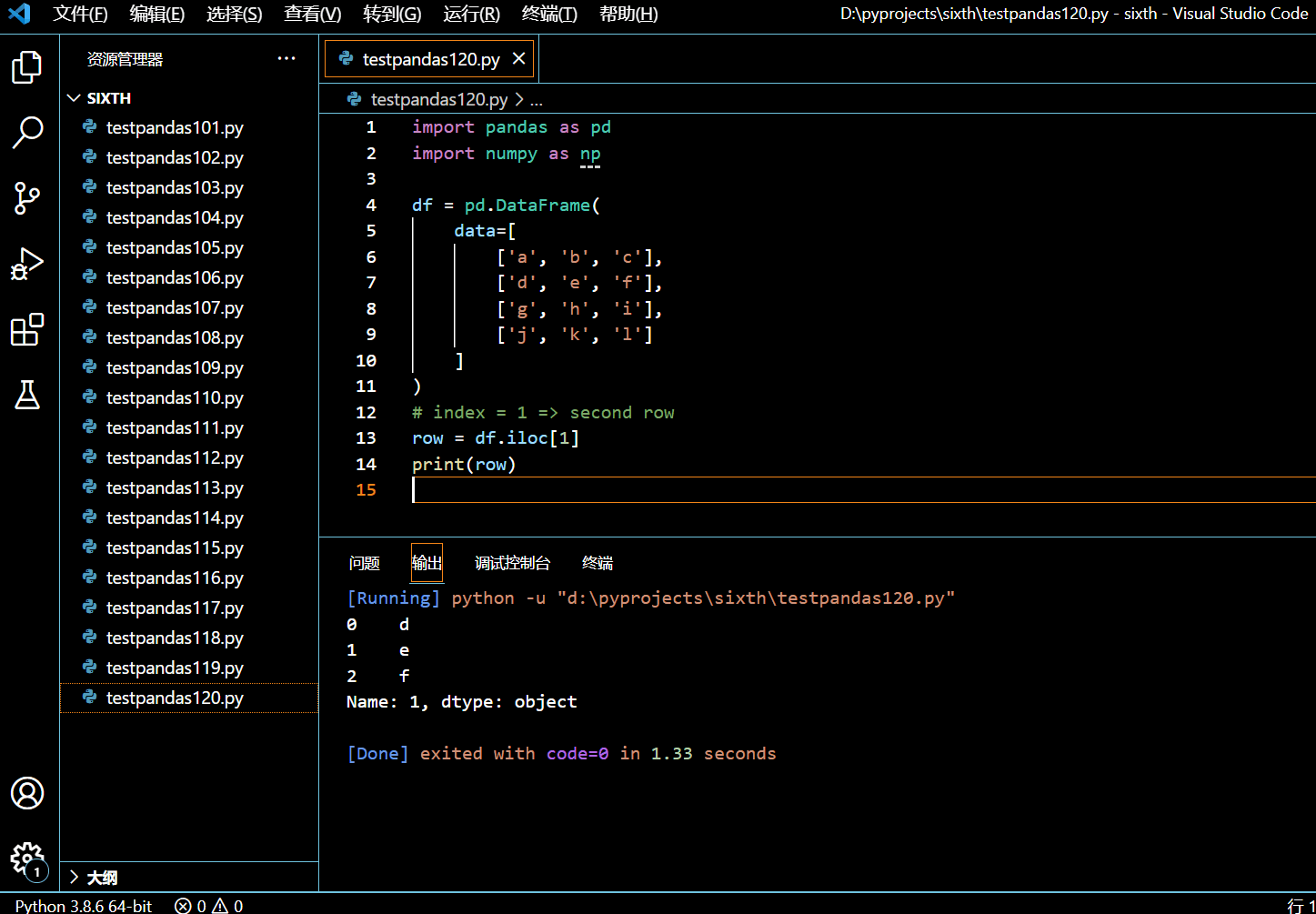Open the Extensions view icon
Screen dimensions: 1316x914
[27, 329]
